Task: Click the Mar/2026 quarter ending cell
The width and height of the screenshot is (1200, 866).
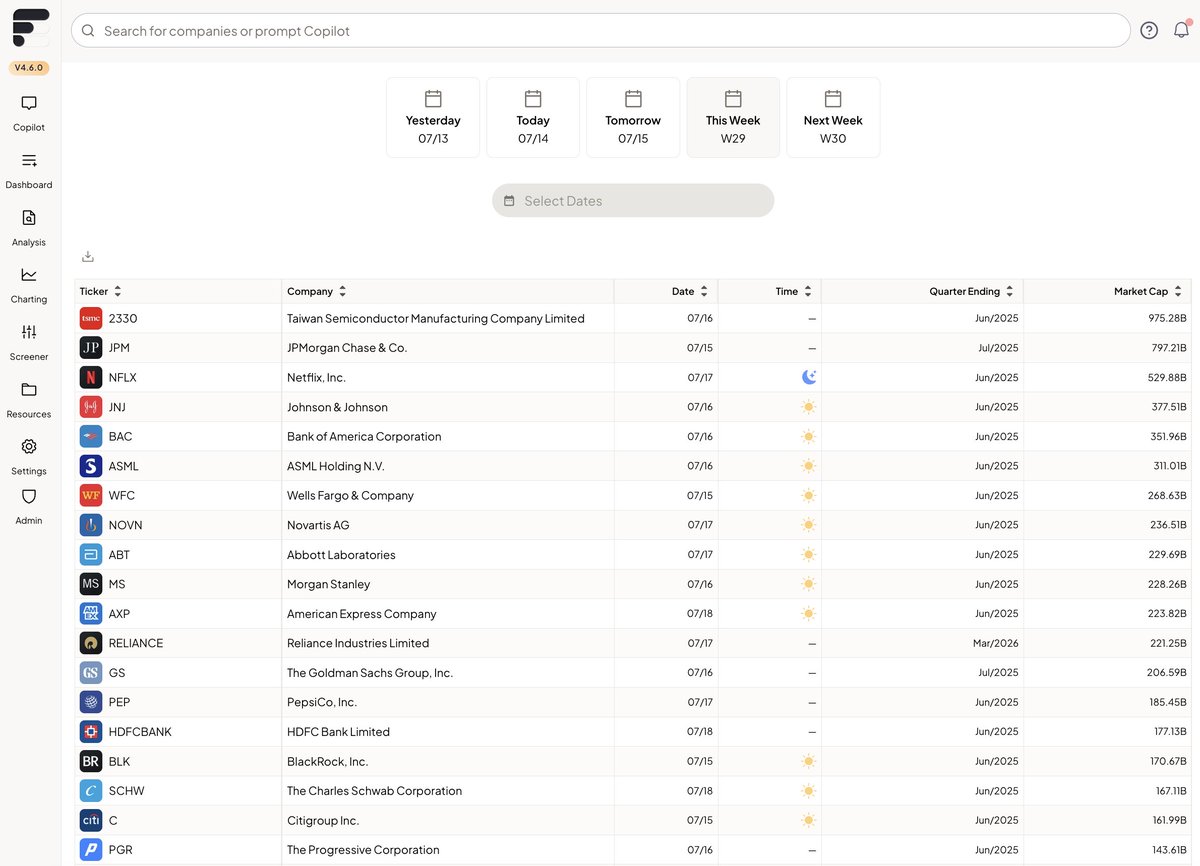Action: tap(996, 643)
